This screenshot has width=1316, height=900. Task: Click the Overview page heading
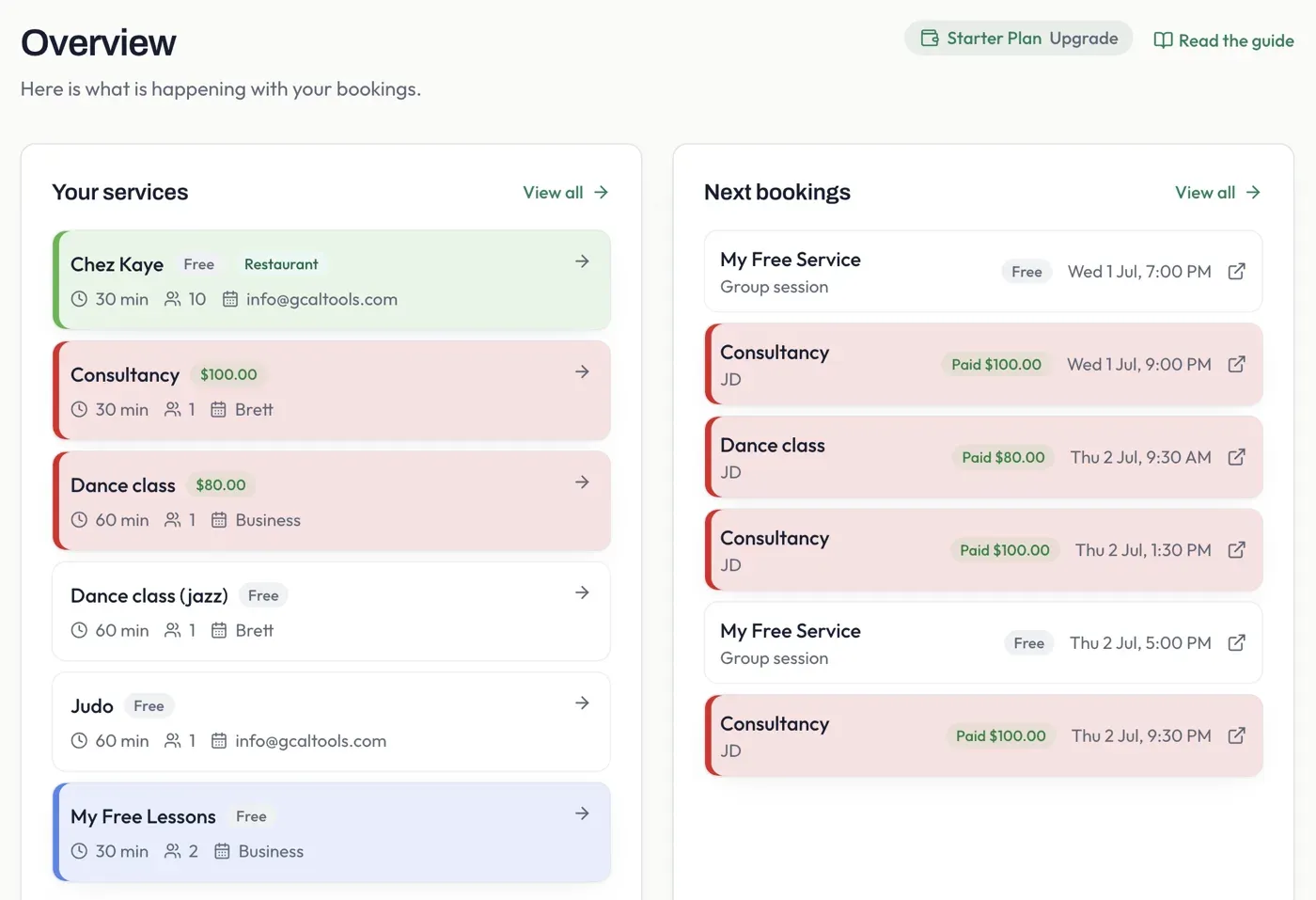[x=99, y=42]
